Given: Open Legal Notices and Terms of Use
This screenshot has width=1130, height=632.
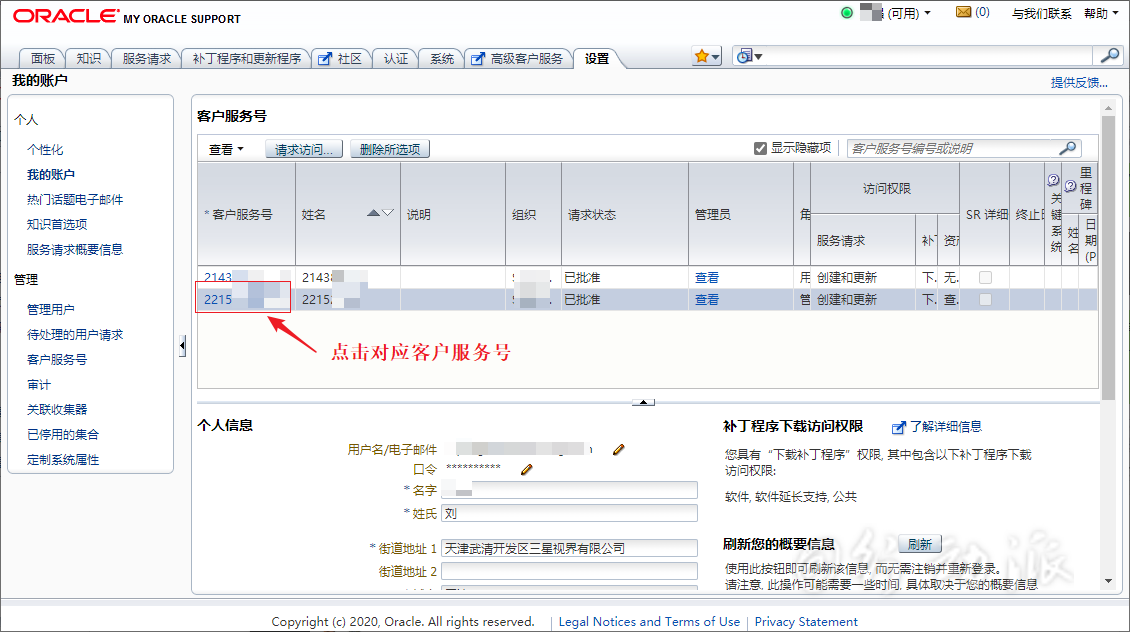Looking at the screenshot, I should point(649,622).
